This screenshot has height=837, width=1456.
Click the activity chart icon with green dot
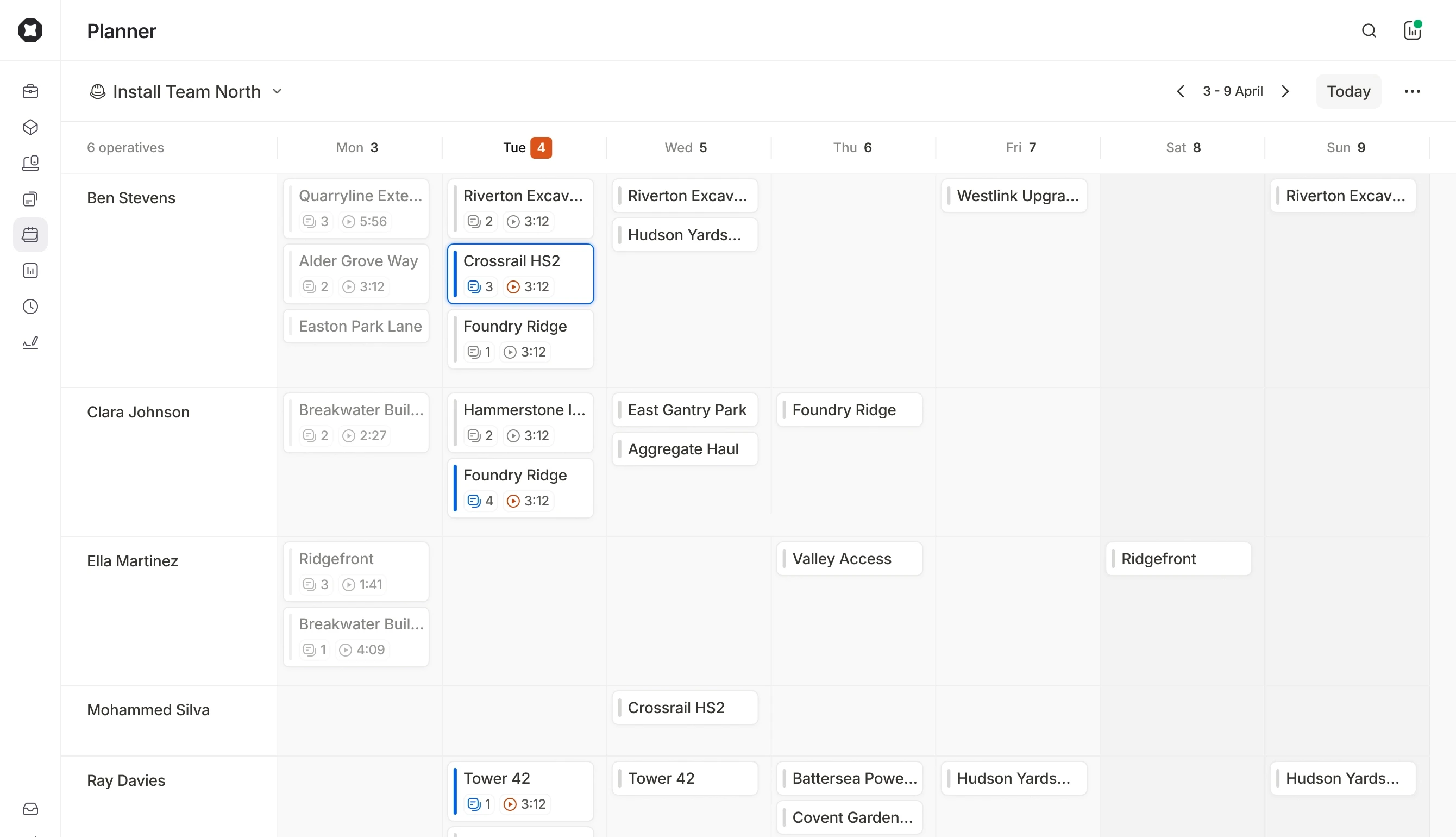click(1412, 30)
